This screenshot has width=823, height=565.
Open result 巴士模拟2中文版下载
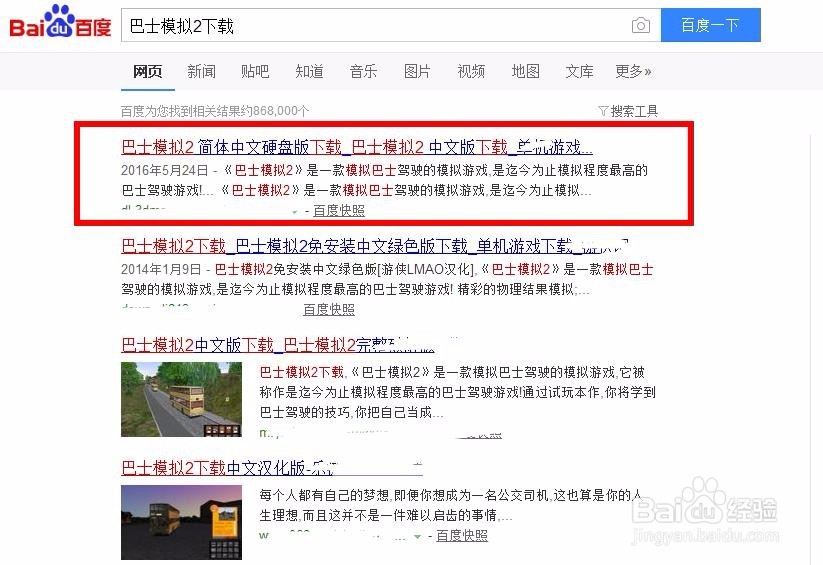point(278,345)
